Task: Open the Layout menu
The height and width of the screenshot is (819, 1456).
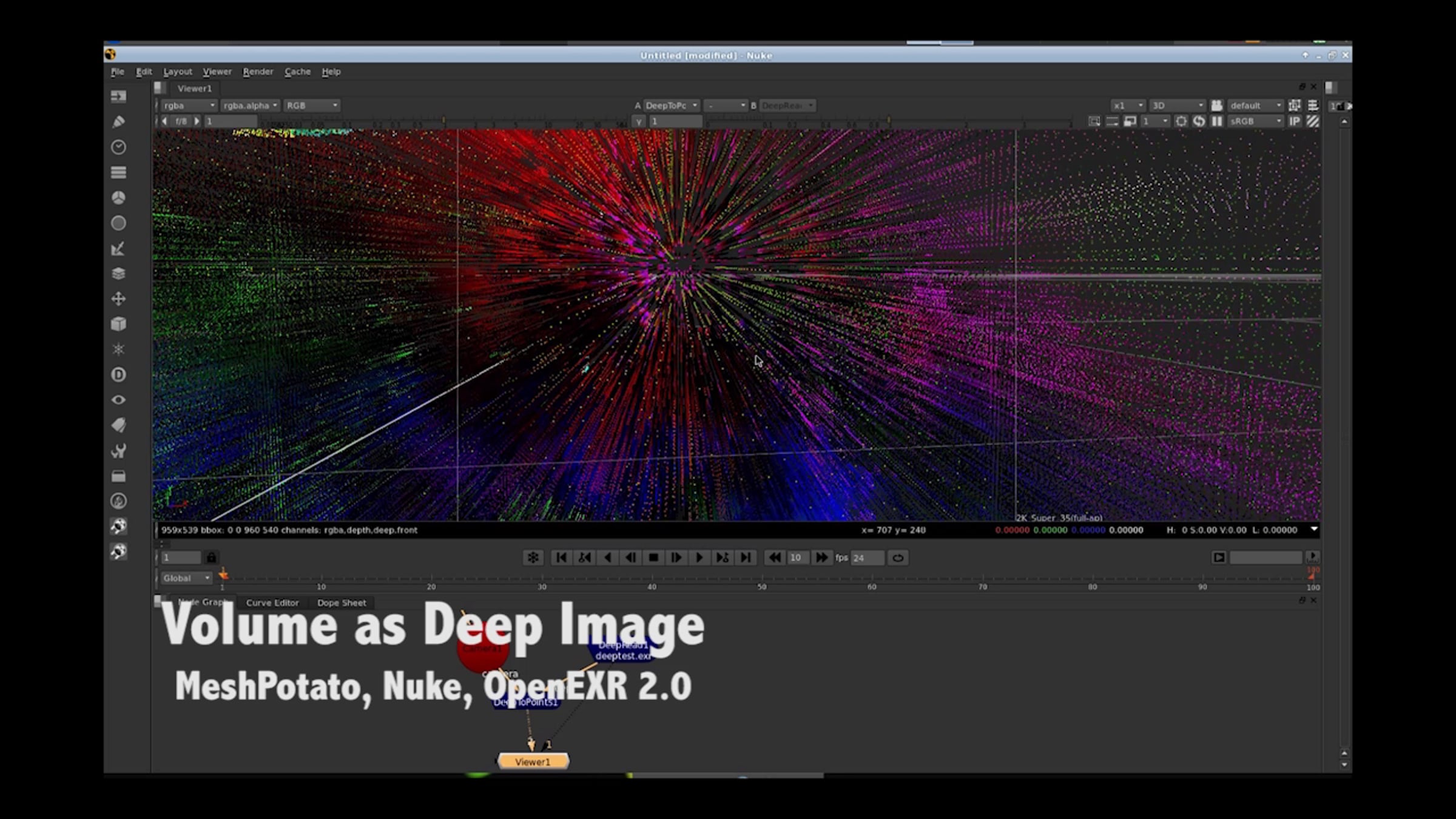Action: point(178,72)
